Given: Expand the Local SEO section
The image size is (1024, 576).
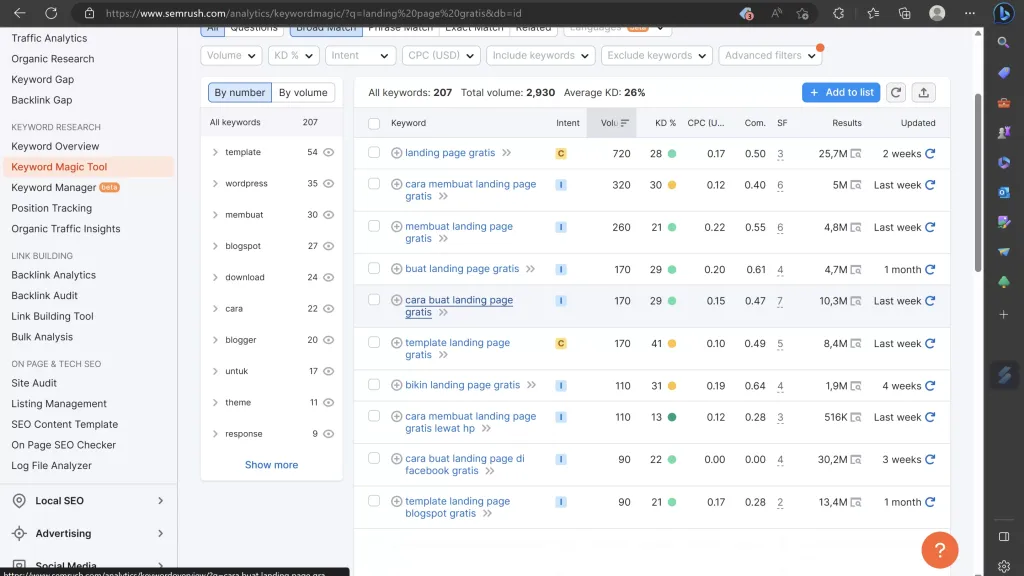Looking at the screenshot, I should pos(88,501).
